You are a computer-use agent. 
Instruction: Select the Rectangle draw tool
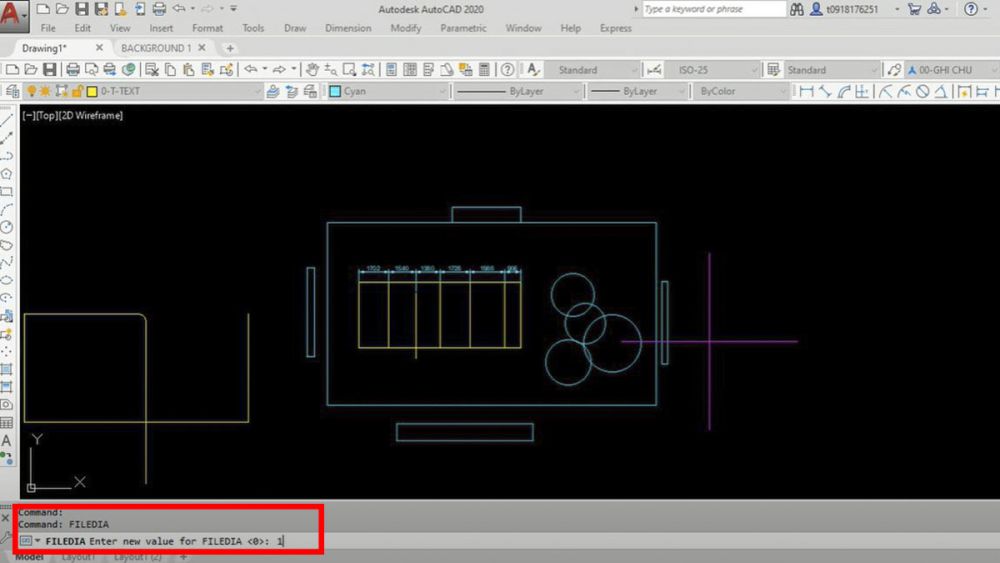(x=6, y=191)
